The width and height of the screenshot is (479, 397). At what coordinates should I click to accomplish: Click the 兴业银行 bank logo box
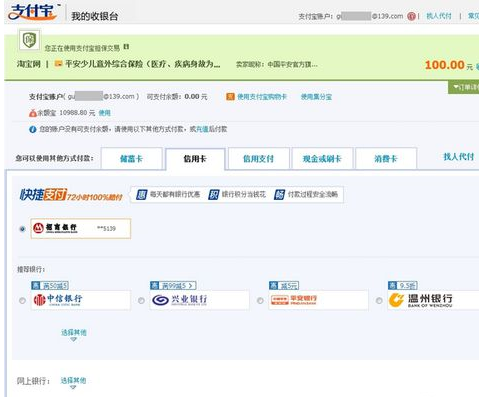200,300
